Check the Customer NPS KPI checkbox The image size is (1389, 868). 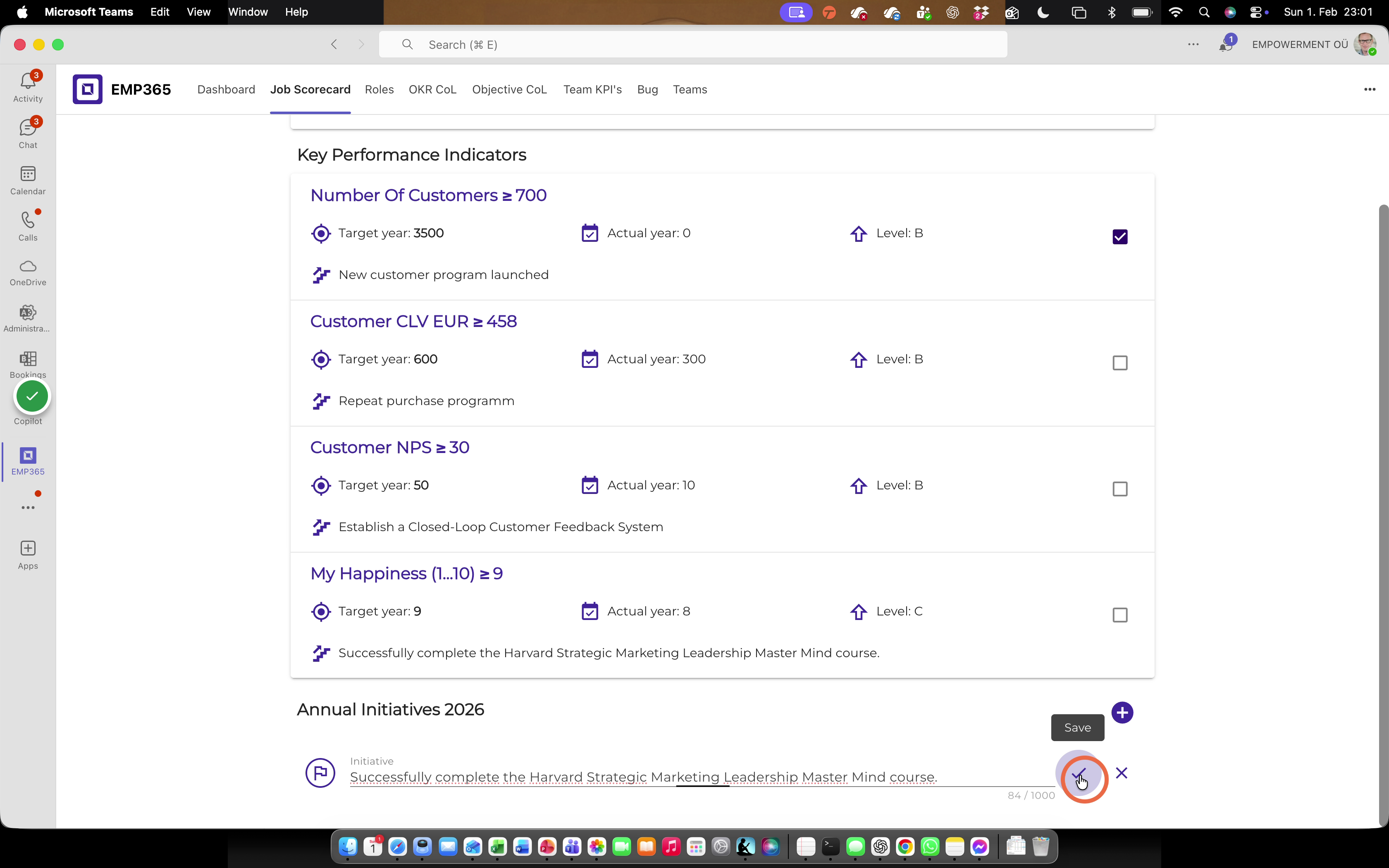pos(1120,489)
